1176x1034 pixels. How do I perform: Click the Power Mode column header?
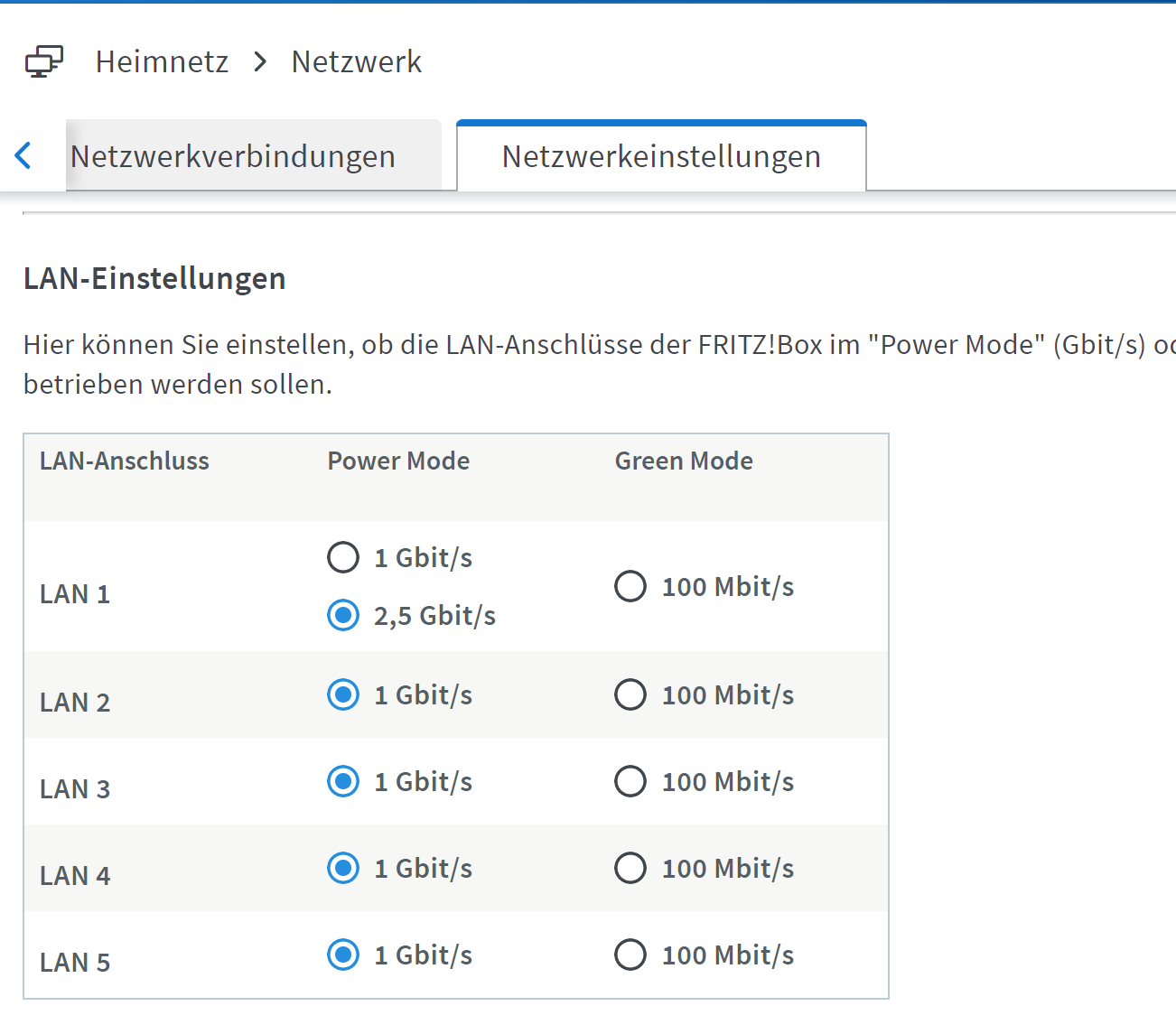click(398, 461)
